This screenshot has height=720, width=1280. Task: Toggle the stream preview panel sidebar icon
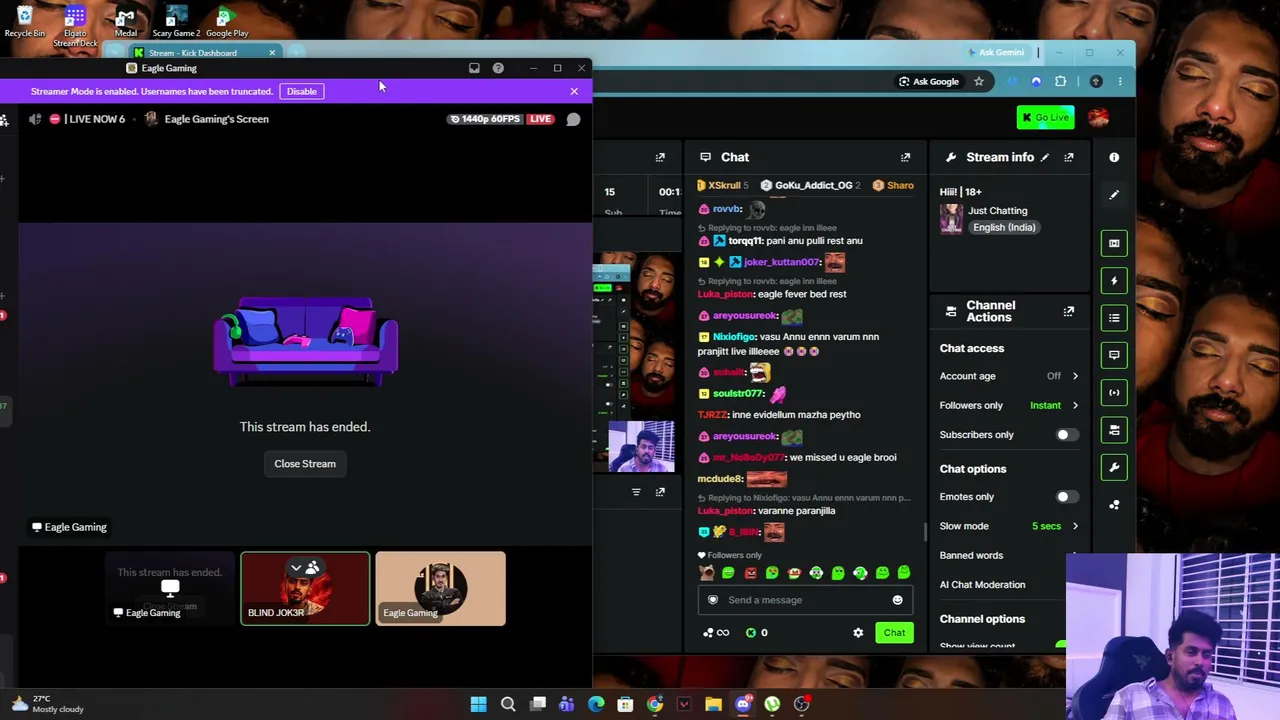click(1114, 243)
